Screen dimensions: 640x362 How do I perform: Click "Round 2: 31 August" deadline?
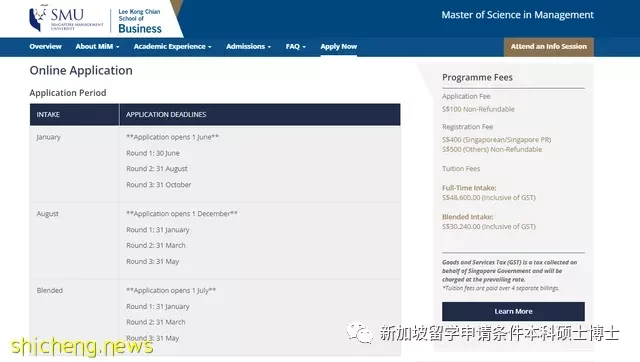[157, 169]
